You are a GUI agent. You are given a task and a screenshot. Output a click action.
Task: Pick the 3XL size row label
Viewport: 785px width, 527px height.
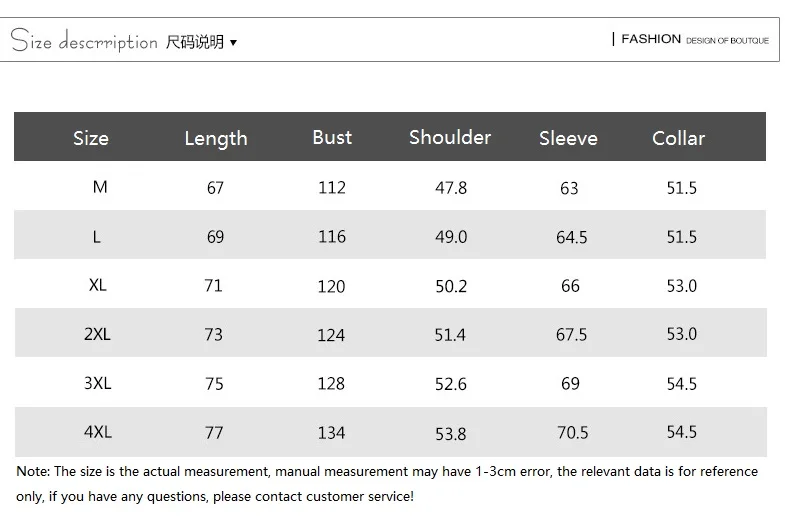click(x=98, y=383)
